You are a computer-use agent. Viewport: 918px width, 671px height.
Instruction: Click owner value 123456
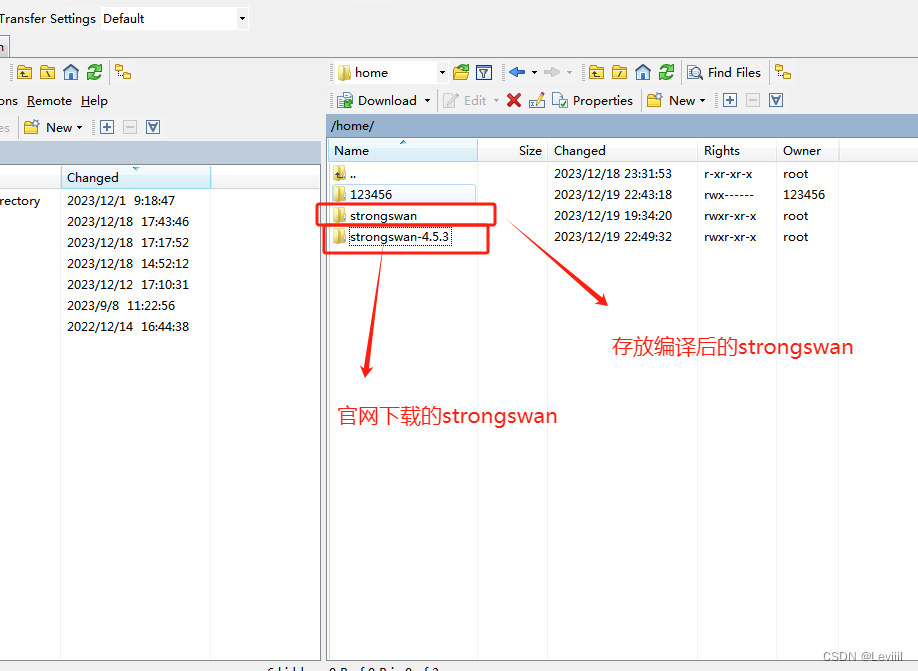click(x=804, y=195)
